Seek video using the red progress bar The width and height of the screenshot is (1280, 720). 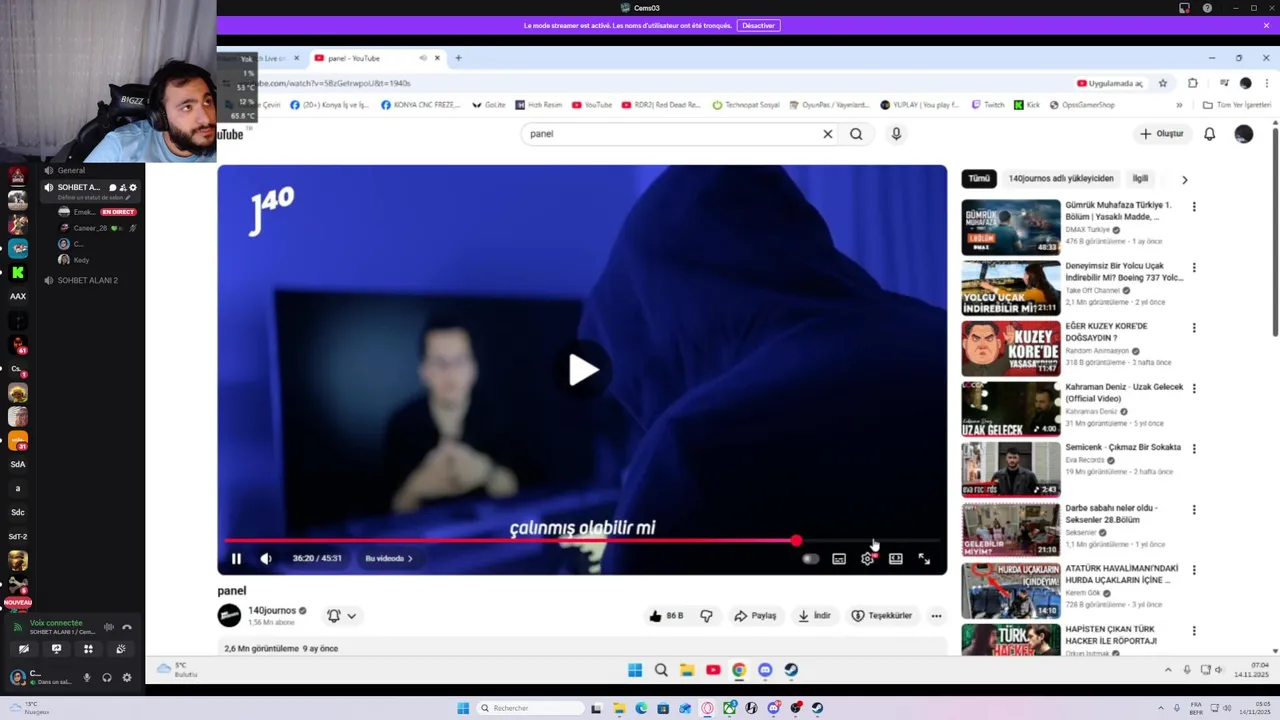click(582, 541)
